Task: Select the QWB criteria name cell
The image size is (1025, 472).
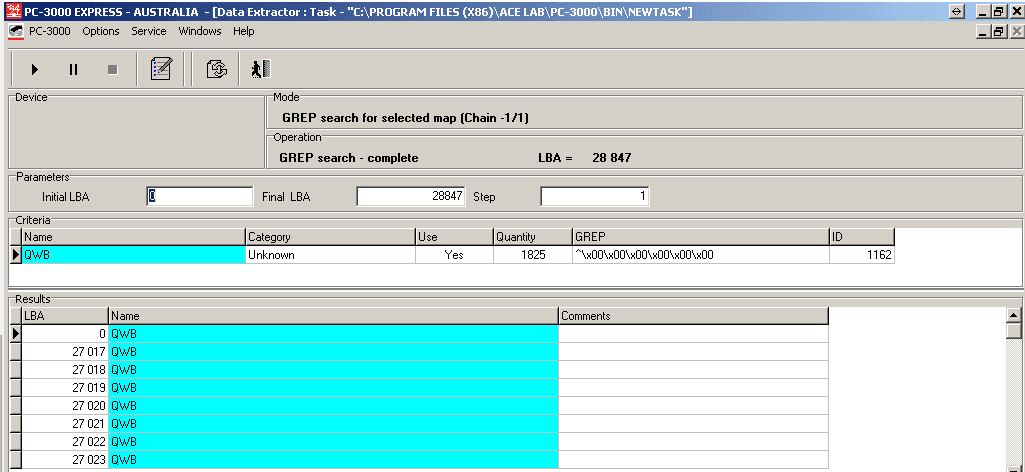Action: click(133, 255)
